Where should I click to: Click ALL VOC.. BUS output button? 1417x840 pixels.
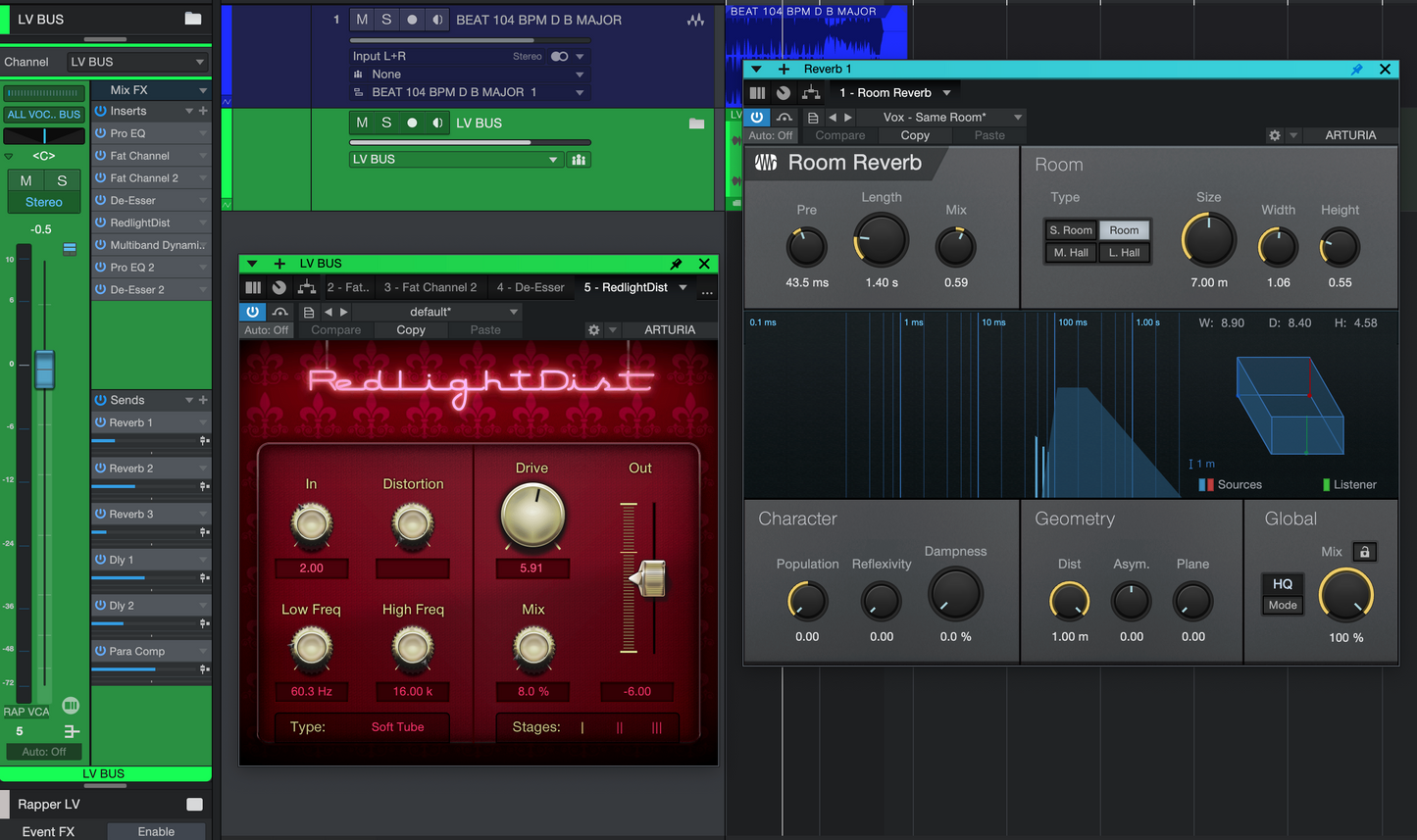coord(44,115)
